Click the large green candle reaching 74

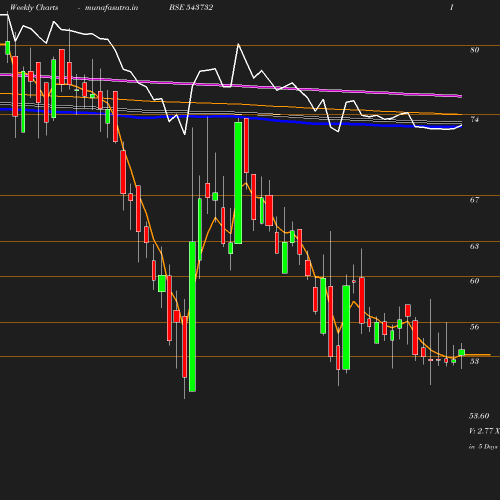pos(238,183)
